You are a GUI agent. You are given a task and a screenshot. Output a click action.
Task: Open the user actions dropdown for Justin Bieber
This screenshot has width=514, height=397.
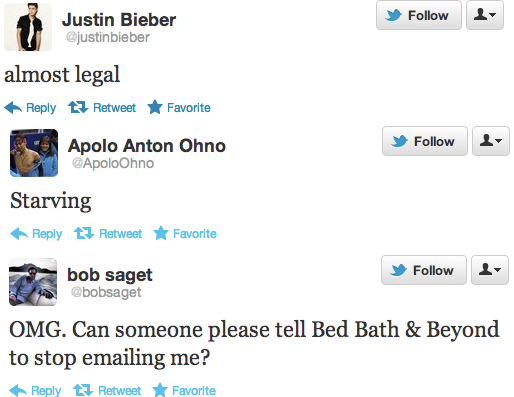point(485,15)
